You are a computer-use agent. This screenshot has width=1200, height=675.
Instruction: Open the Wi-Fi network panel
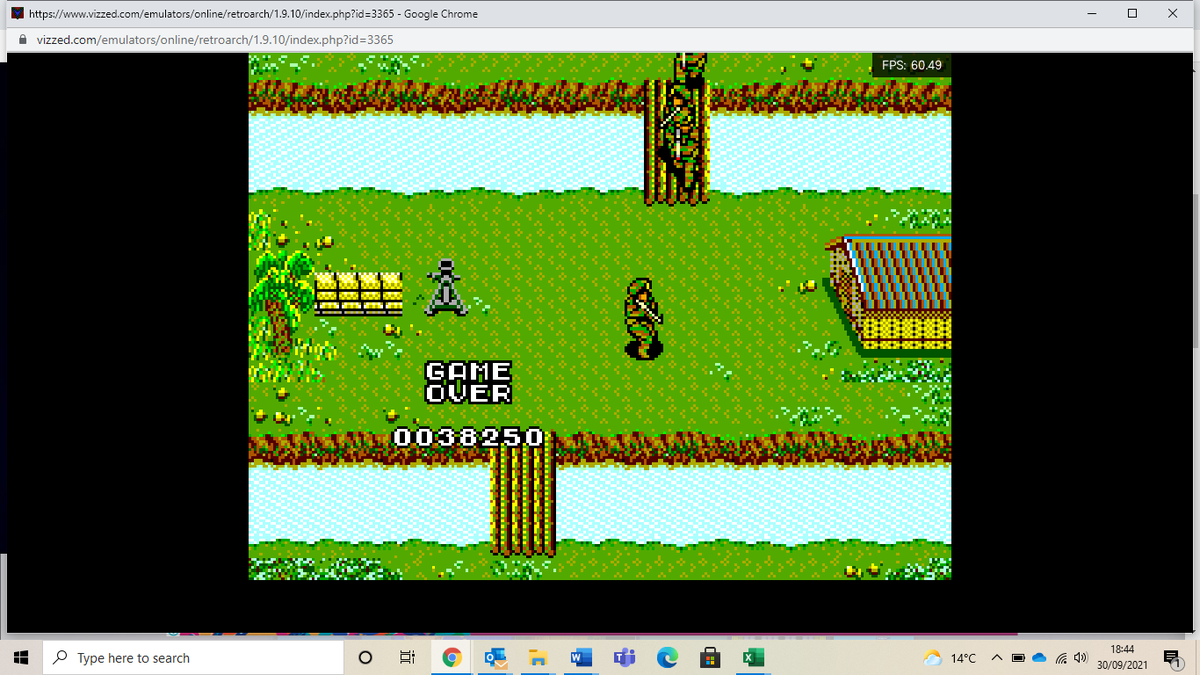pos(1061,658)
